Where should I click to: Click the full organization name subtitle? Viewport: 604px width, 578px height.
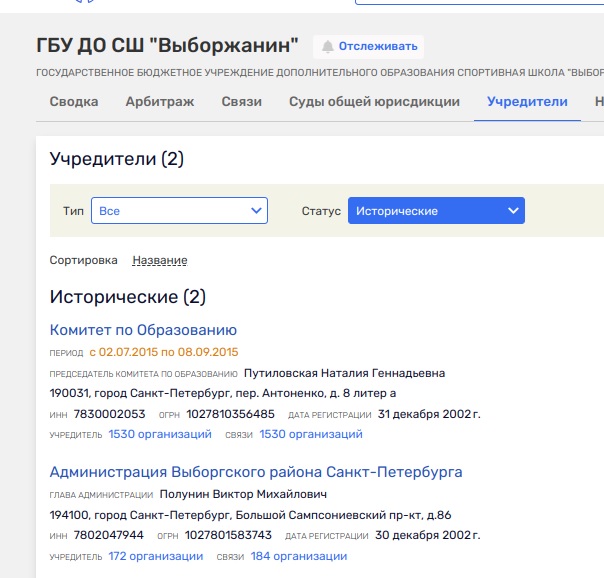[320, 73]
